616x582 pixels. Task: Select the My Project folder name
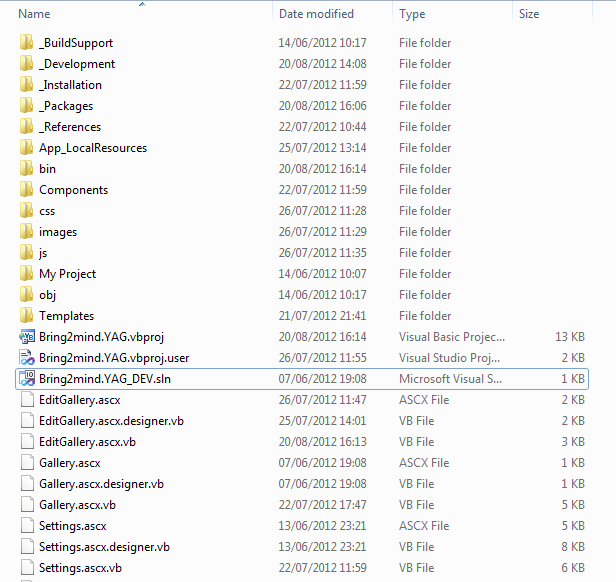click(x=68, y=274)
